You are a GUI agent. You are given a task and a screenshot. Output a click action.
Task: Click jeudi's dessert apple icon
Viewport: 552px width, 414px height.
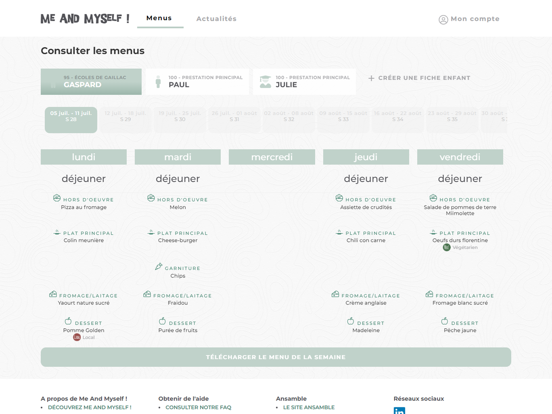pyautogui.click(x=351, y=321)
